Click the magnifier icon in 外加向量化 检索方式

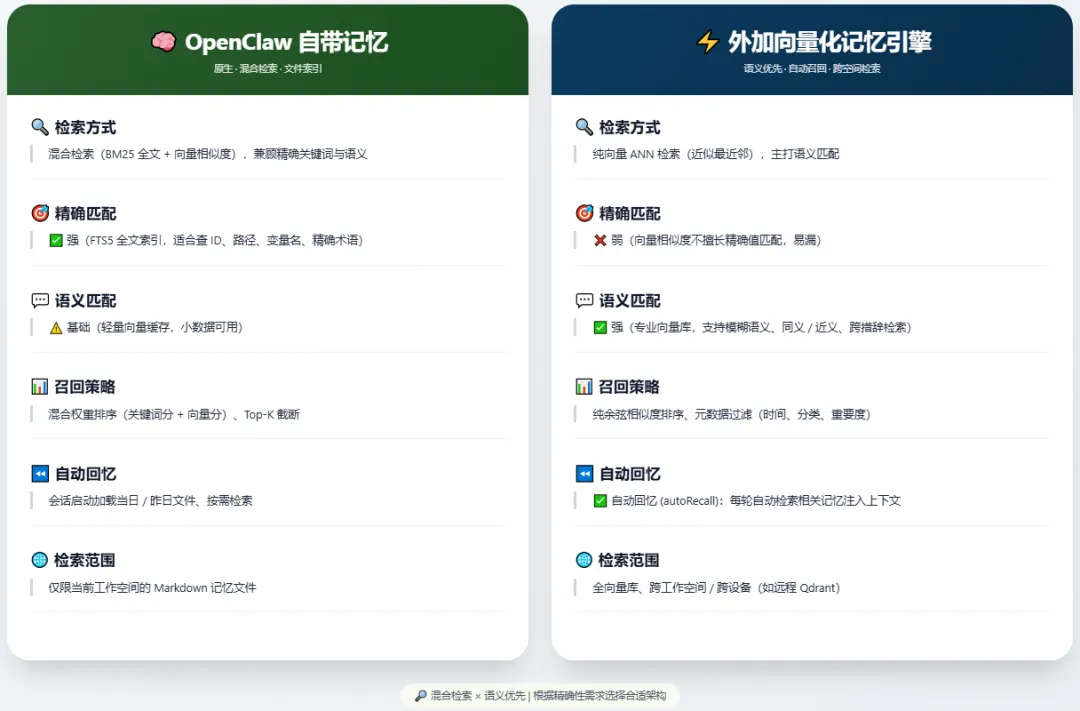pos(584,127)
